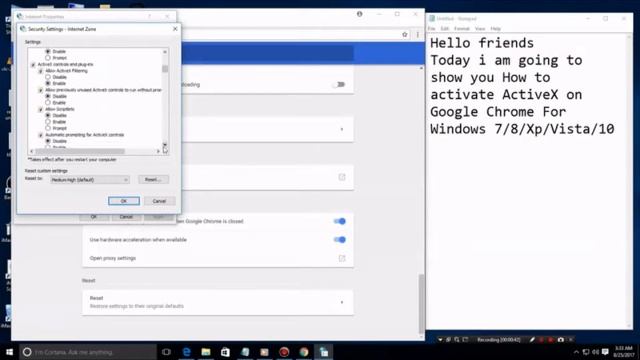Show hidden system tray icons
The image size is (640, 360).
click(x=576, y=352)
